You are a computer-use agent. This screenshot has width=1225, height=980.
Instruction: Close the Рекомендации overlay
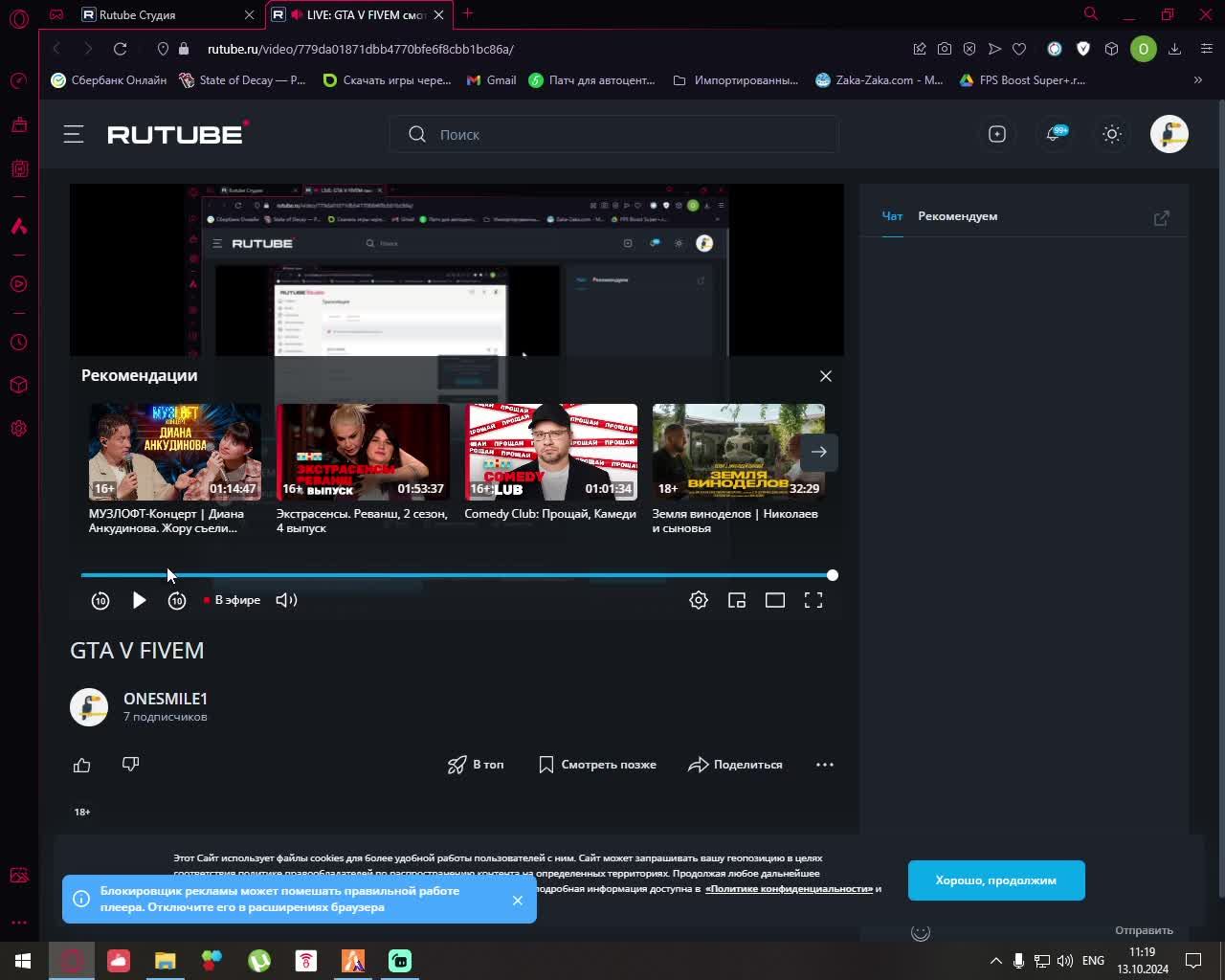[826, 376]
